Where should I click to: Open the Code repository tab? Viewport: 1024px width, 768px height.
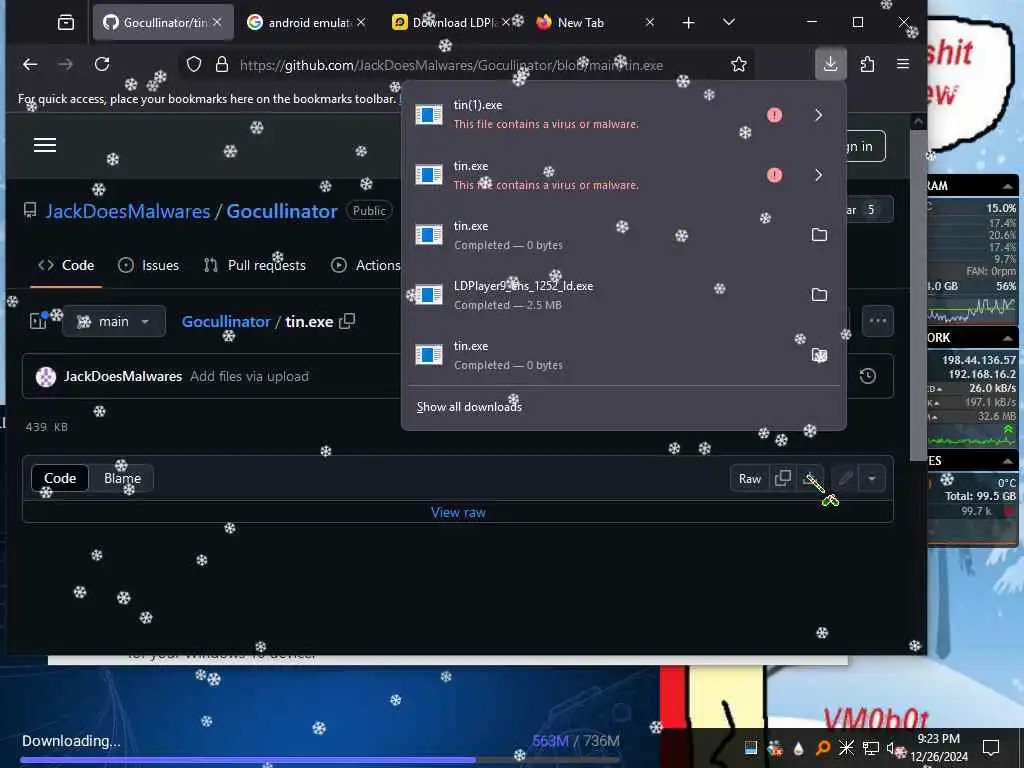click(x=66, y=265)
